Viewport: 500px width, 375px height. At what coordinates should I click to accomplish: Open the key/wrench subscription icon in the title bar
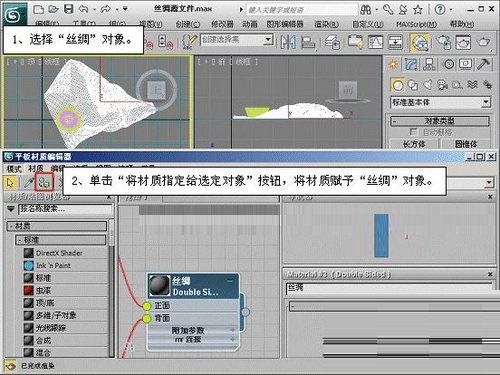click(x=388, y=10)
